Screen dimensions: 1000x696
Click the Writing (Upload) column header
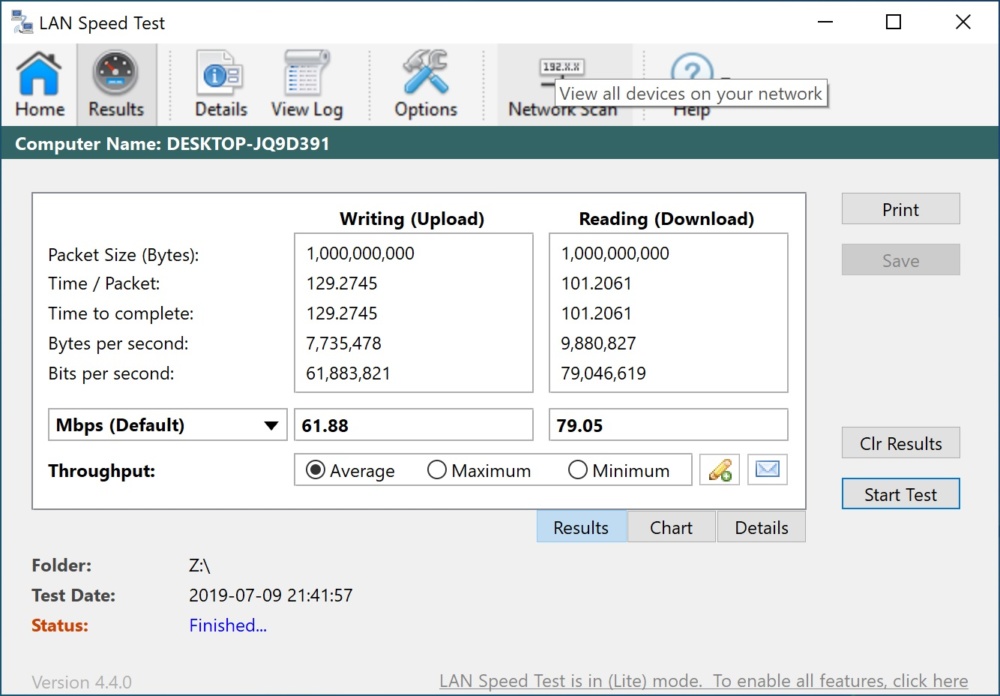coord(412,219)
